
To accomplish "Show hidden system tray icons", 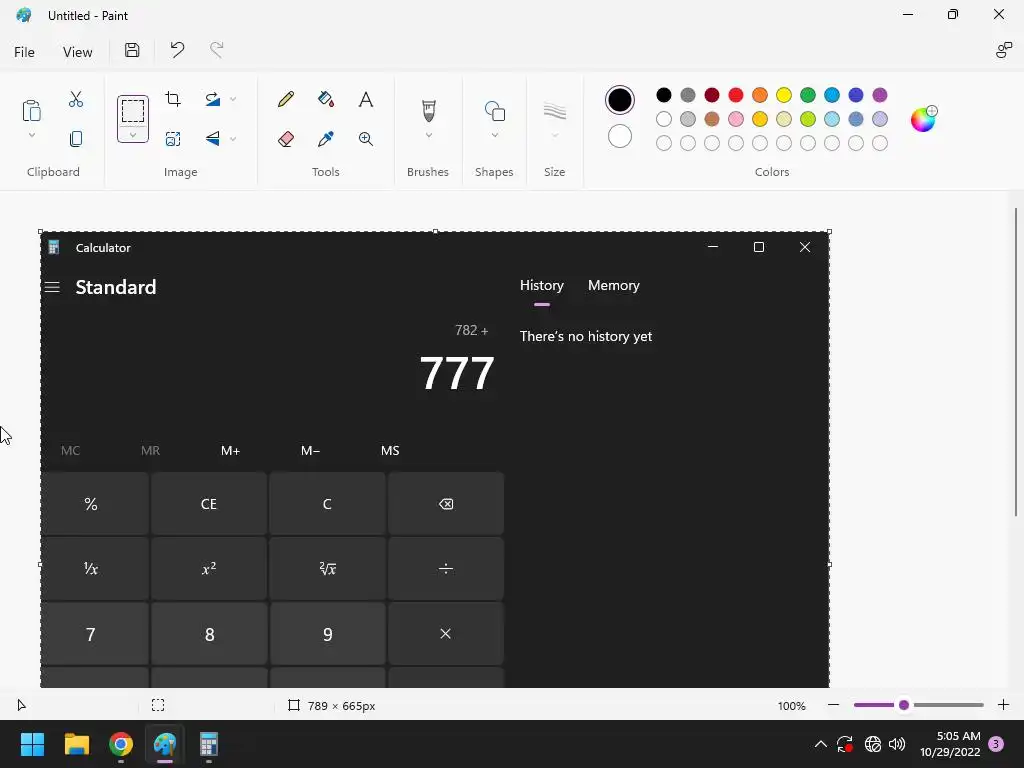I will [x=821, y=744].
